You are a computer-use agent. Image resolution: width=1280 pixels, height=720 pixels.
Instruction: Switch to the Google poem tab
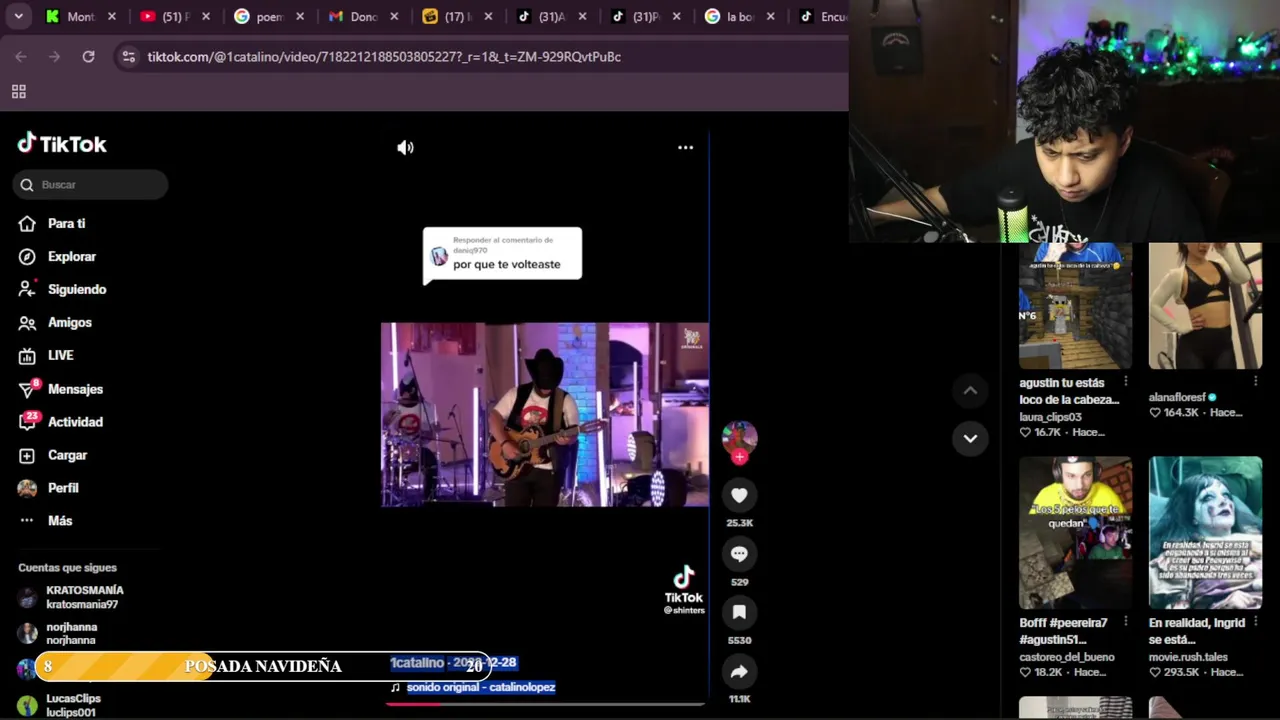270,17
